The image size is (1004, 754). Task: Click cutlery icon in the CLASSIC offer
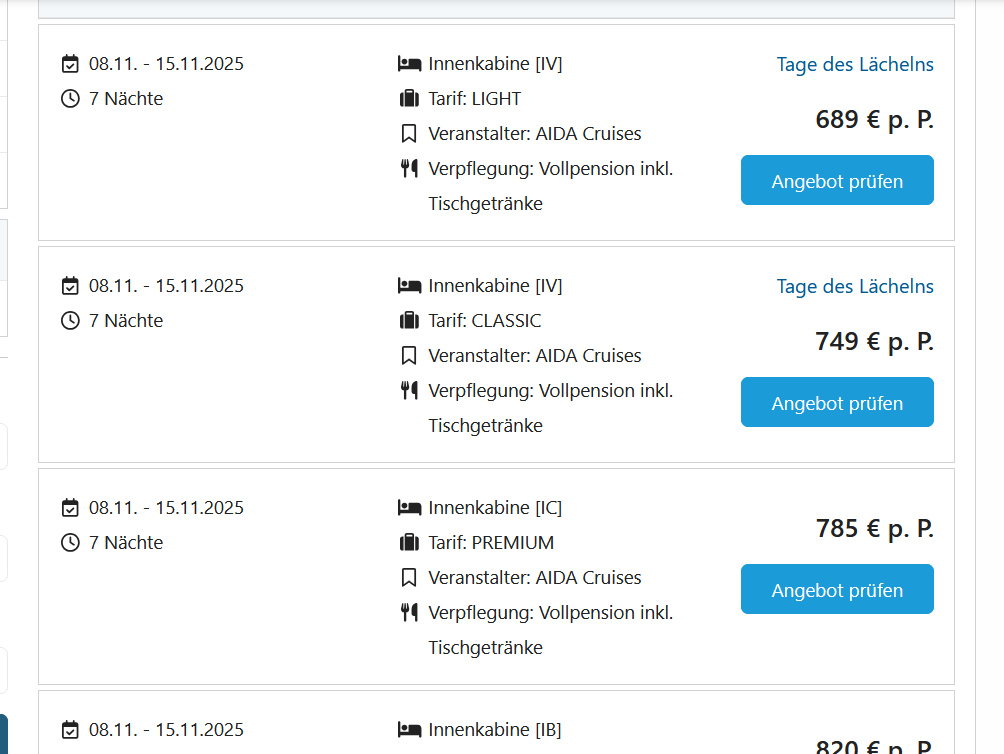(x=409, y=390)
